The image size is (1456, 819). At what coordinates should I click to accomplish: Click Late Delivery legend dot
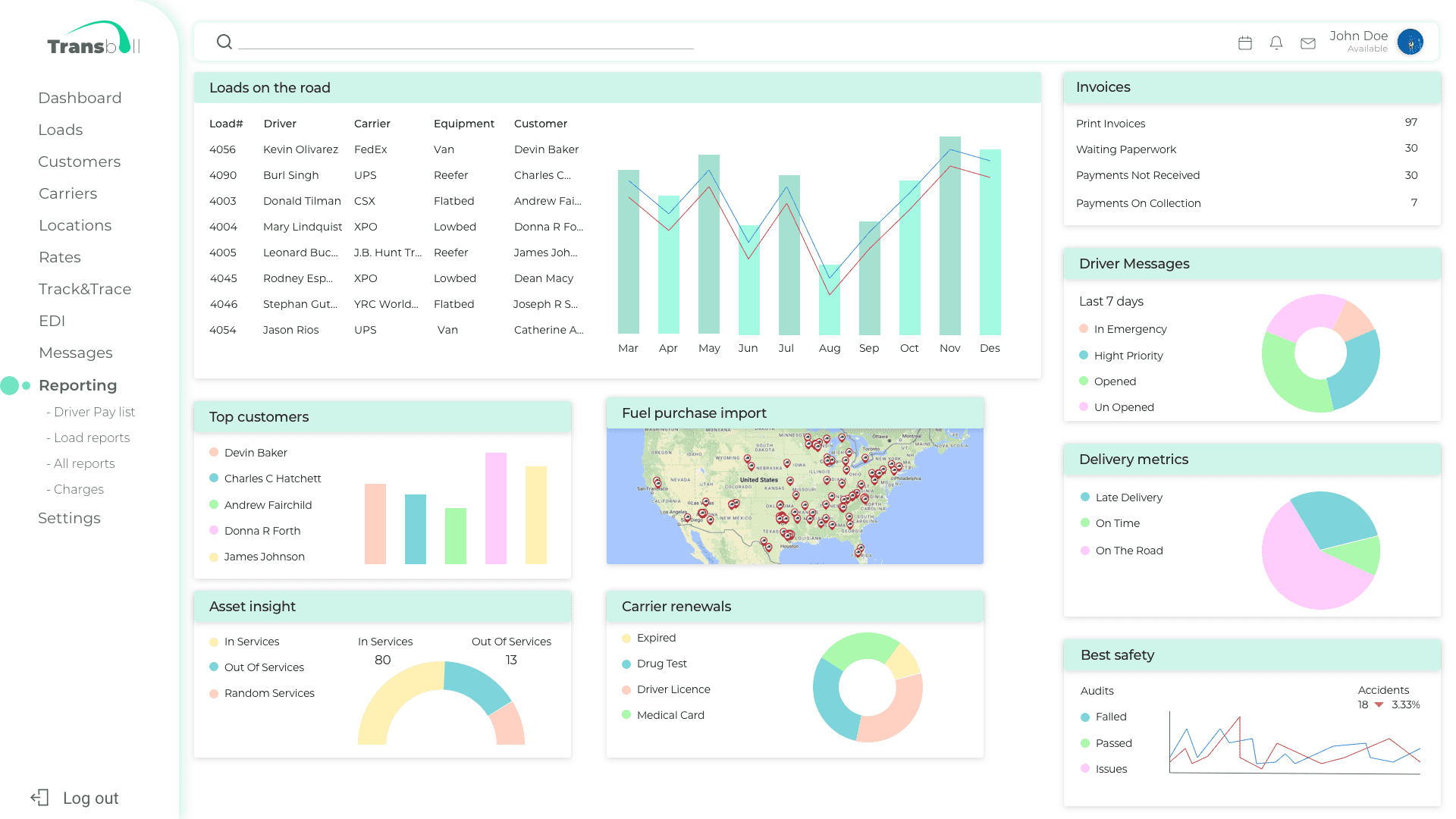coord(1085,497)
